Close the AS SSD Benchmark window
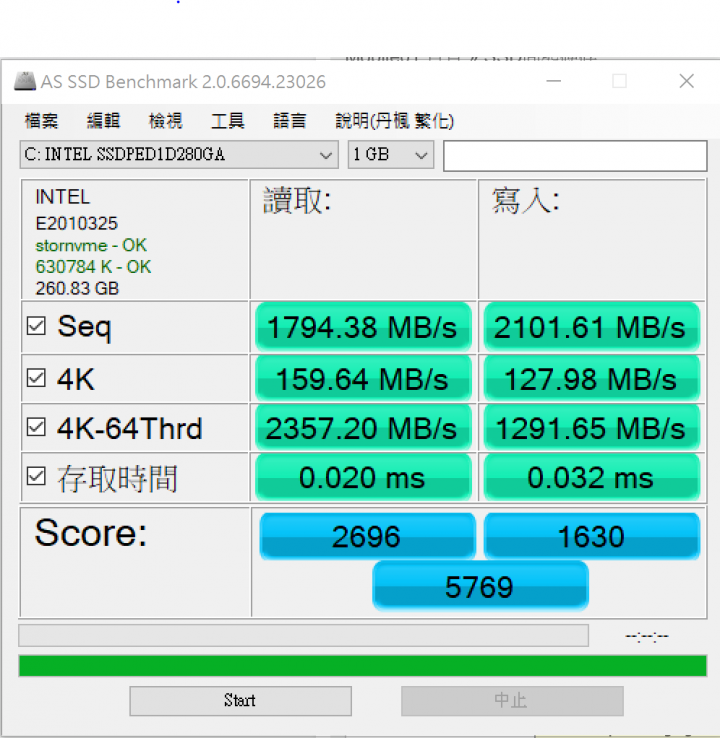This screenshot has height=738, width=720. [687, 81]
